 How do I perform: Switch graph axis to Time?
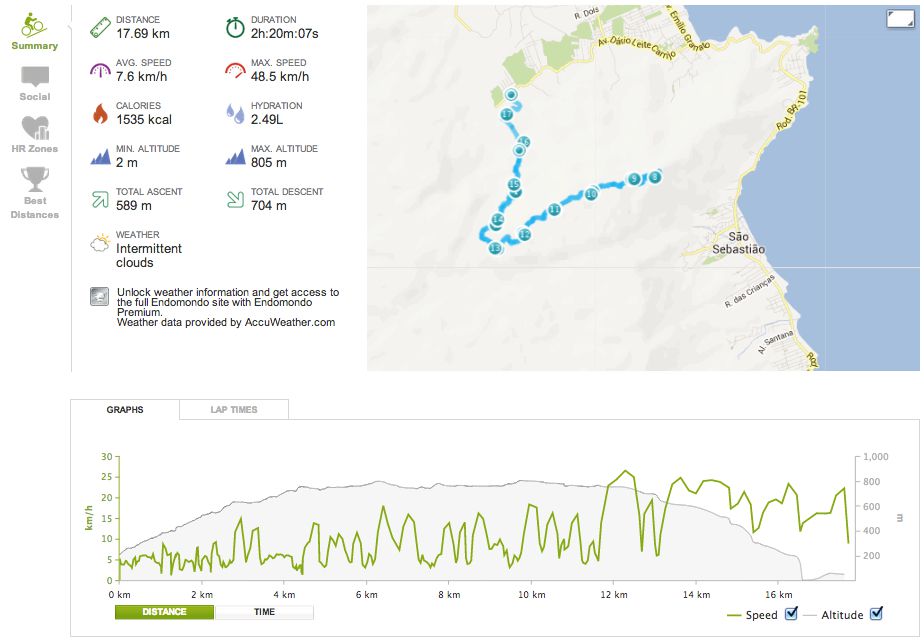[x=265, y=612]
